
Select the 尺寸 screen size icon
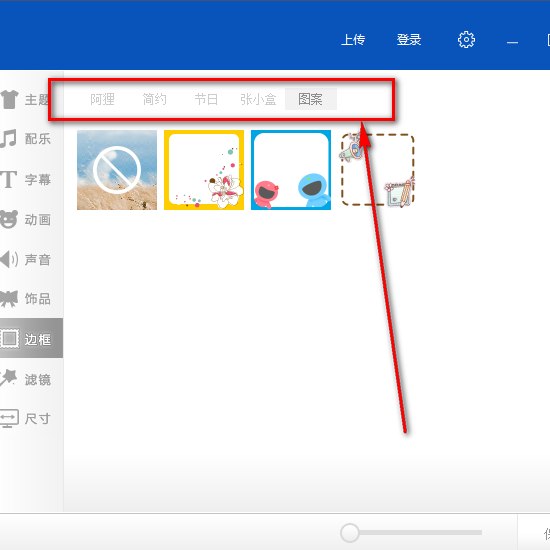coord(9,418)
